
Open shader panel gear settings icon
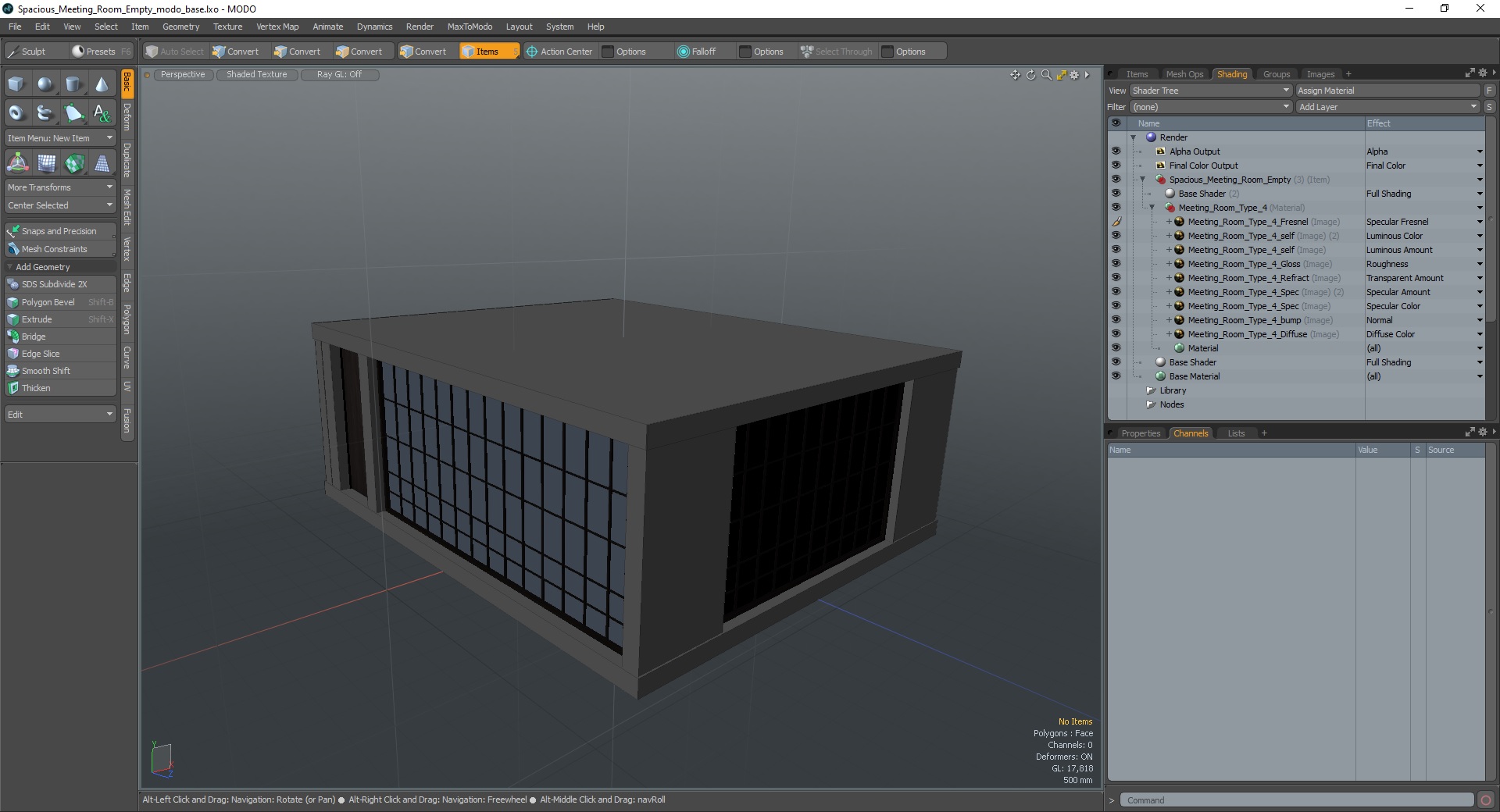tap(1482, 73)
